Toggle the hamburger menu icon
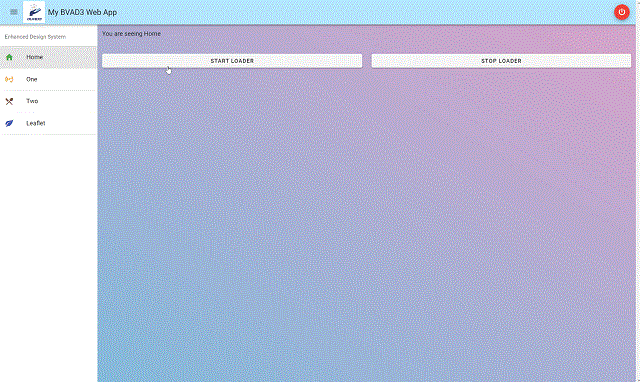This screenshot has height=382, width=640. [x=14, y=12]
